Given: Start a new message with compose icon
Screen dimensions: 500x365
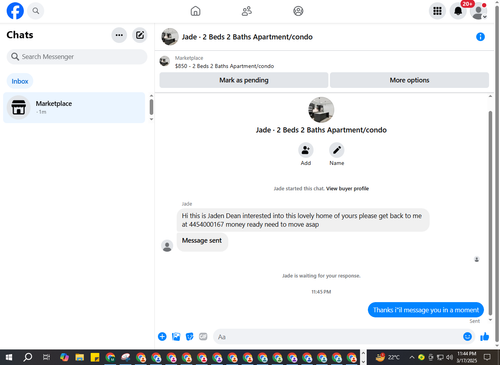Looking at the screenshot, I should (140, 35).
